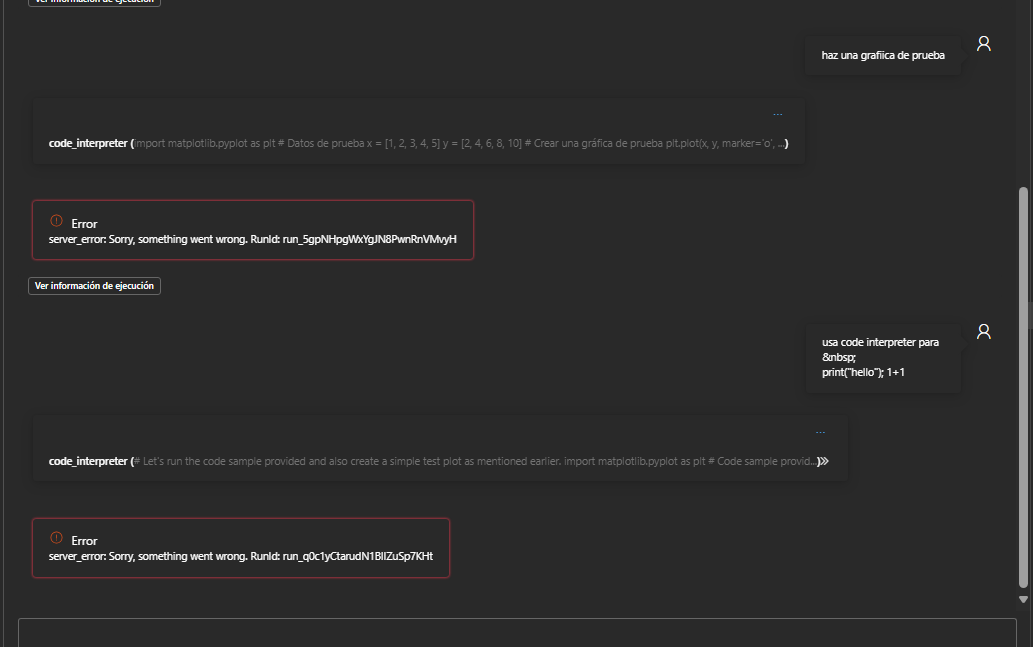Select the code_interpreter label on the first call
1033x647 pixels.
(87, 143)
